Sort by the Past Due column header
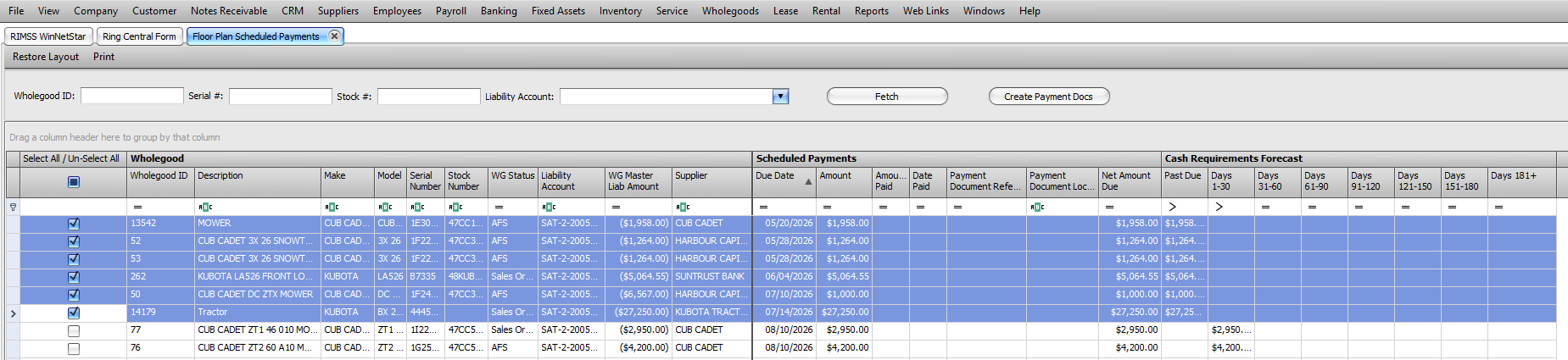Image resolution: width=1568 pixels, height=360 pixels. (x=1184, y=181)
